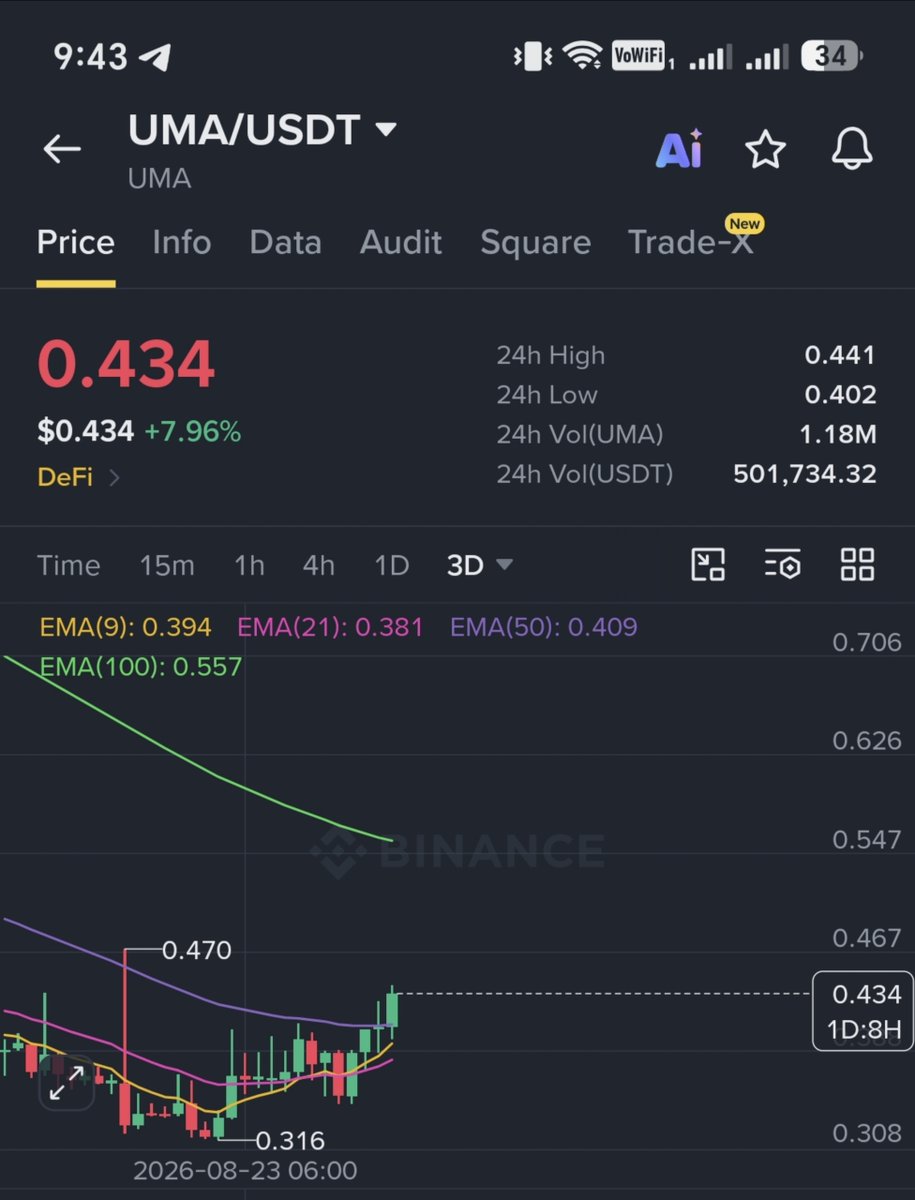This screenshot has height=1200, width=915.
Task: Go back with the left arrow
Action: pos(62,149)
